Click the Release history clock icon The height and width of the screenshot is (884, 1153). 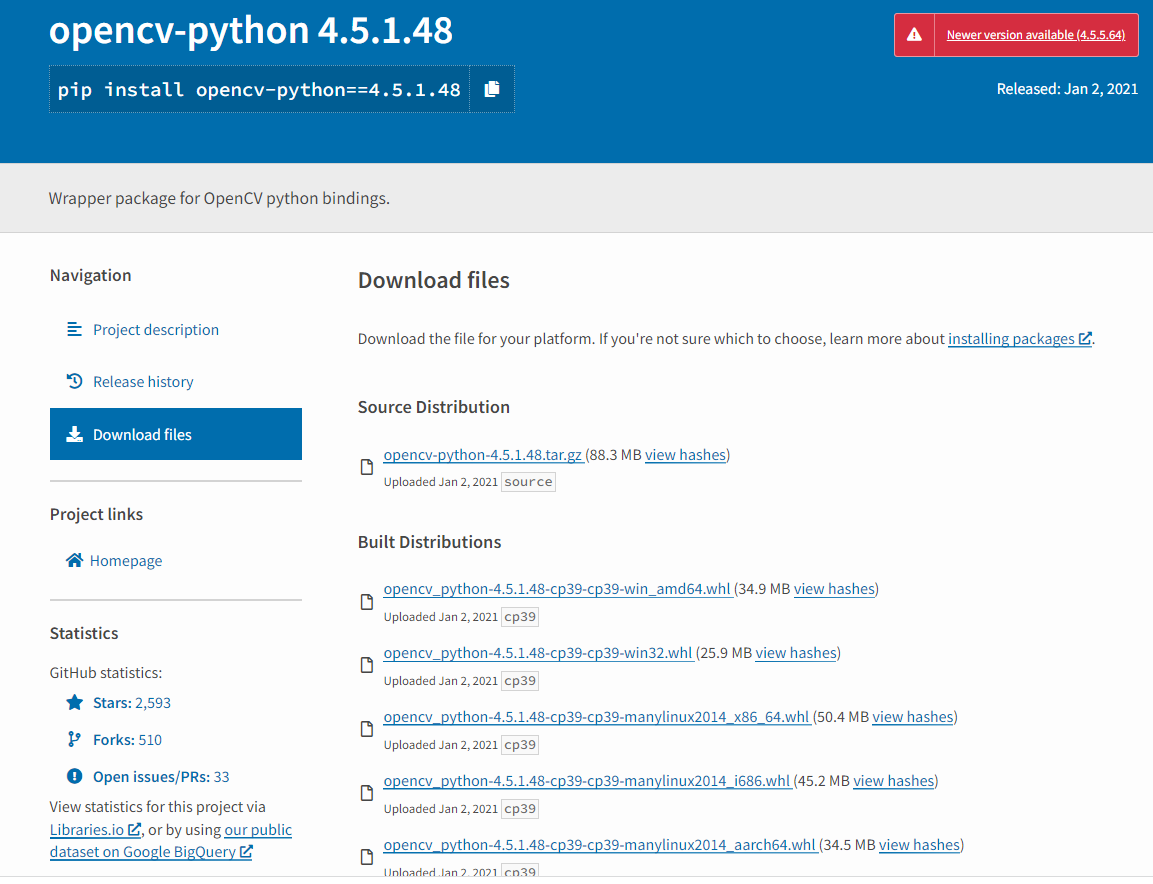click(73, 381)
